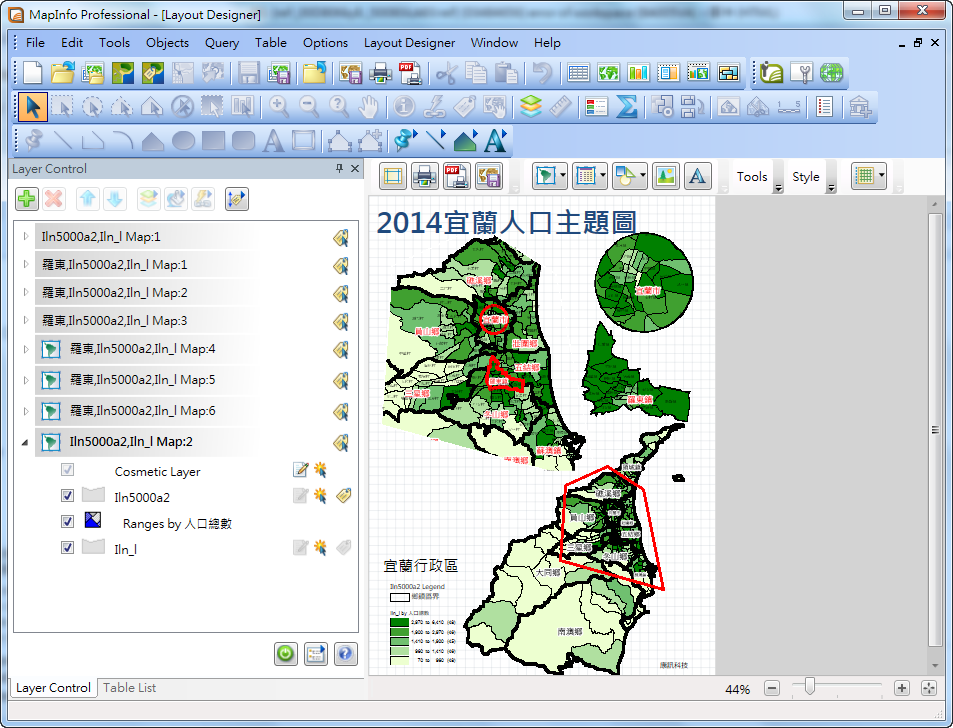Select the Rectangle drawing tool
This screenshot has height=728, width=953.
click(213, 141)
